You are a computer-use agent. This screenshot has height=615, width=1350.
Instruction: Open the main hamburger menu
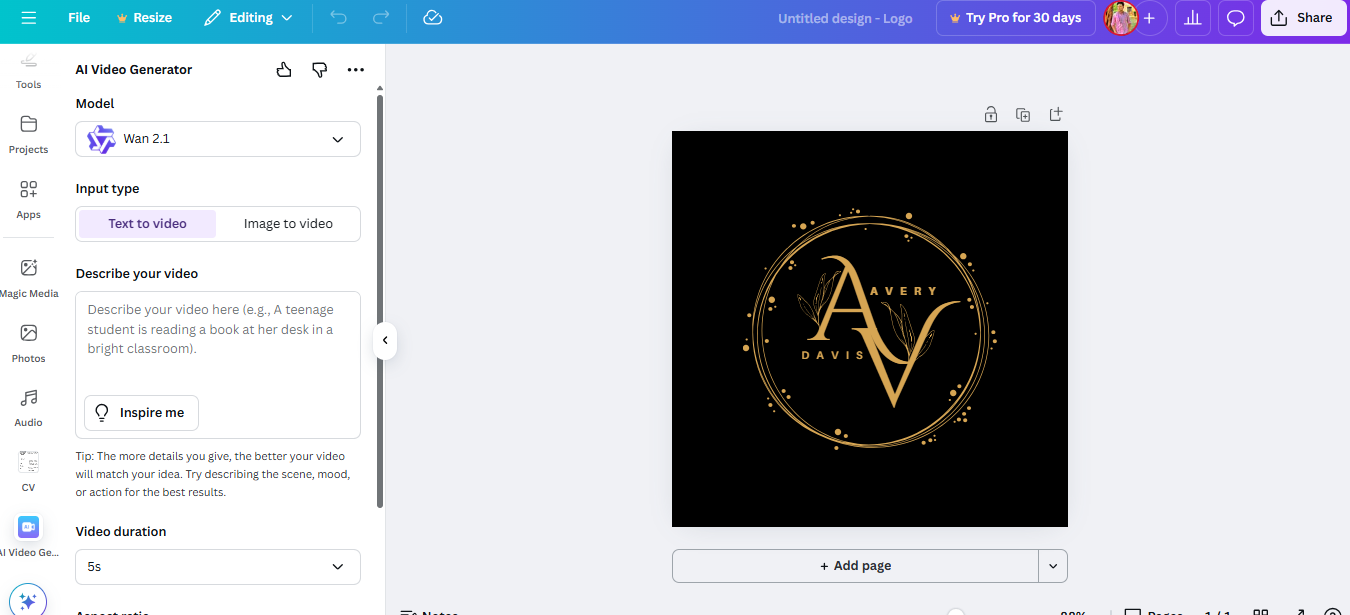pyautogui.click(x=28, y=17)
